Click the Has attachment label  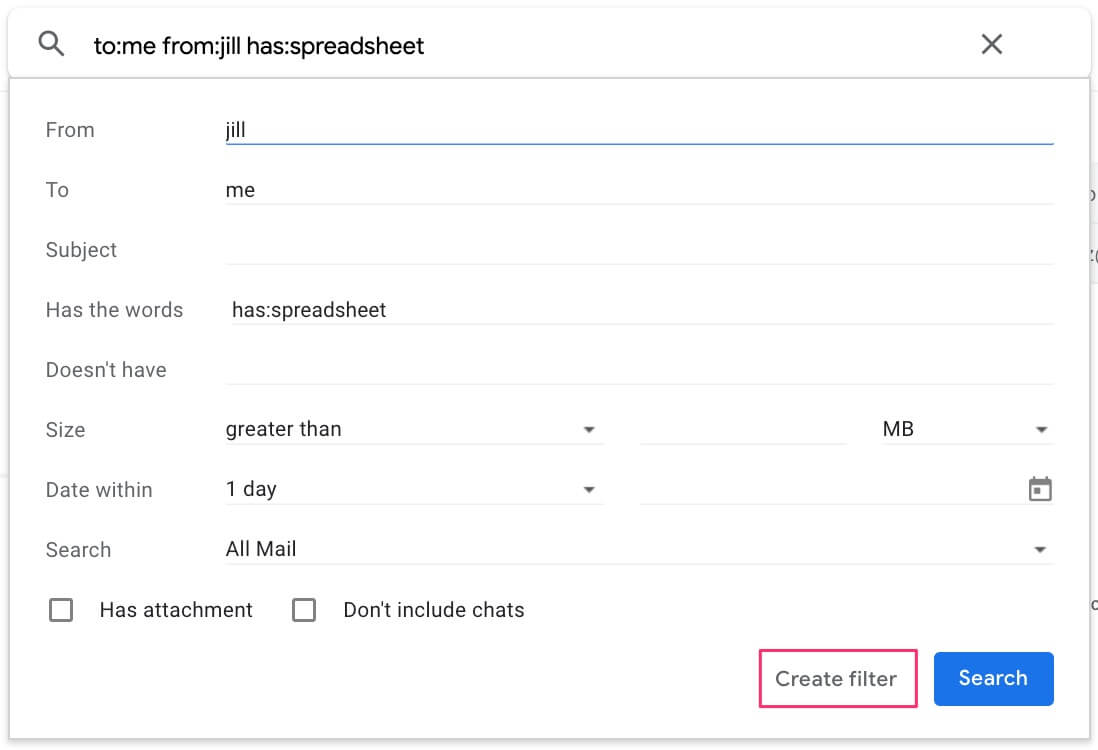[176, 610]
